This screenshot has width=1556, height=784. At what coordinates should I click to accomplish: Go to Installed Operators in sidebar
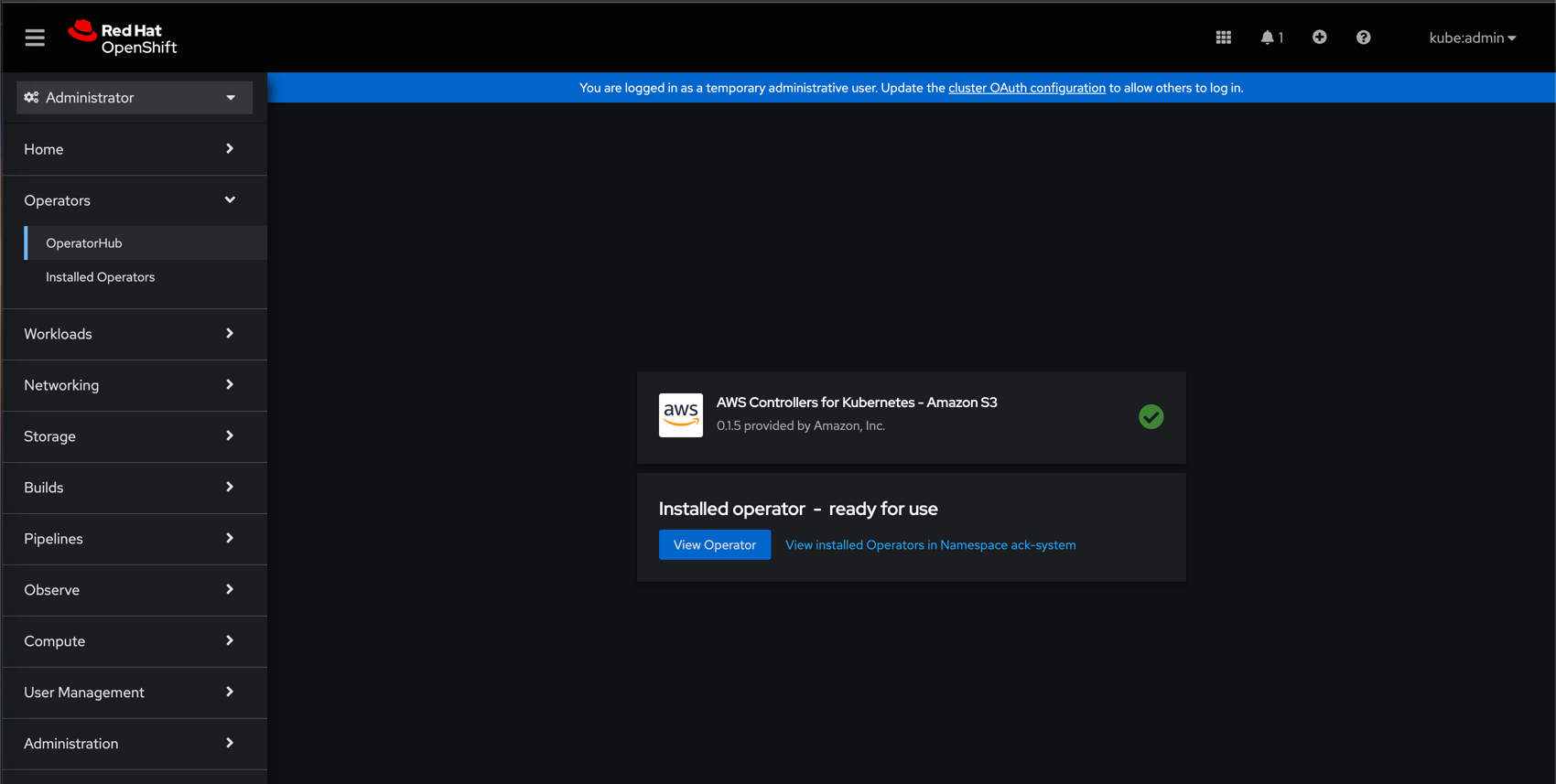tap(101, 277)
